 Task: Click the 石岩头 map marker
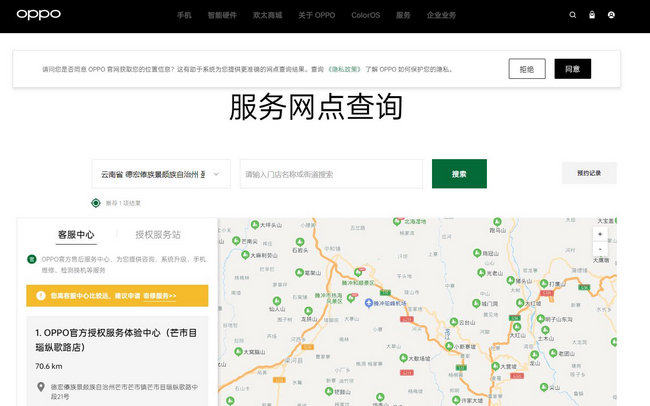tap(300, 241)
